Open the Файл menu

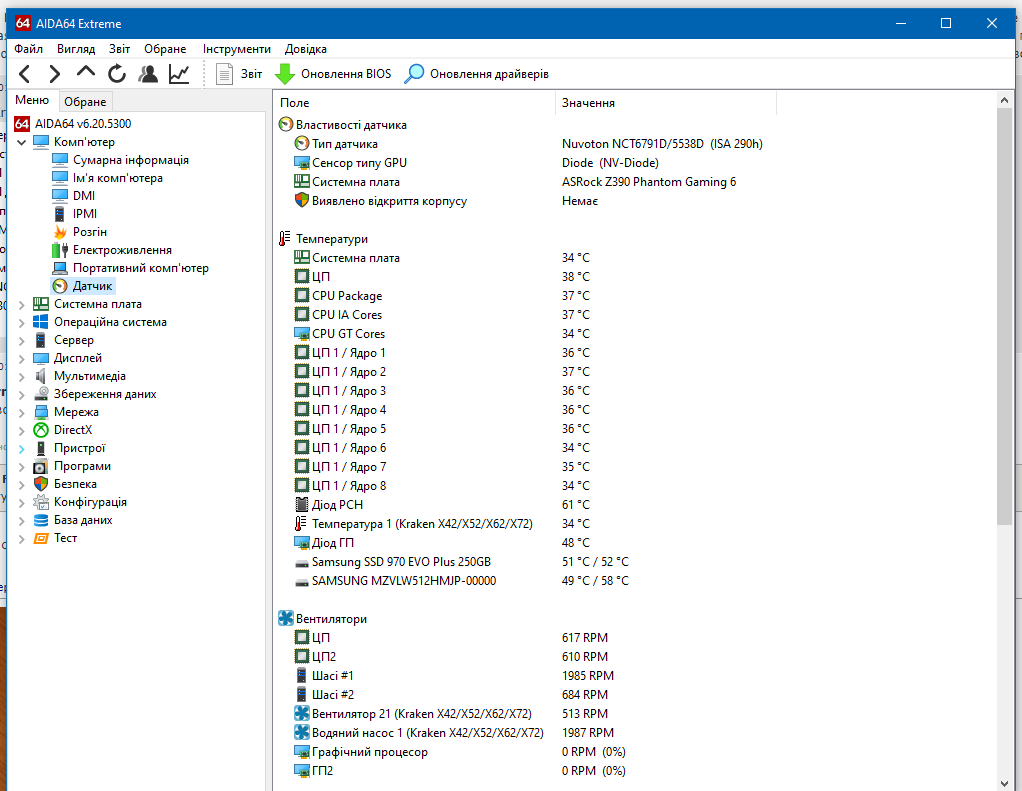pyautogui.click(x=29, y=49)
